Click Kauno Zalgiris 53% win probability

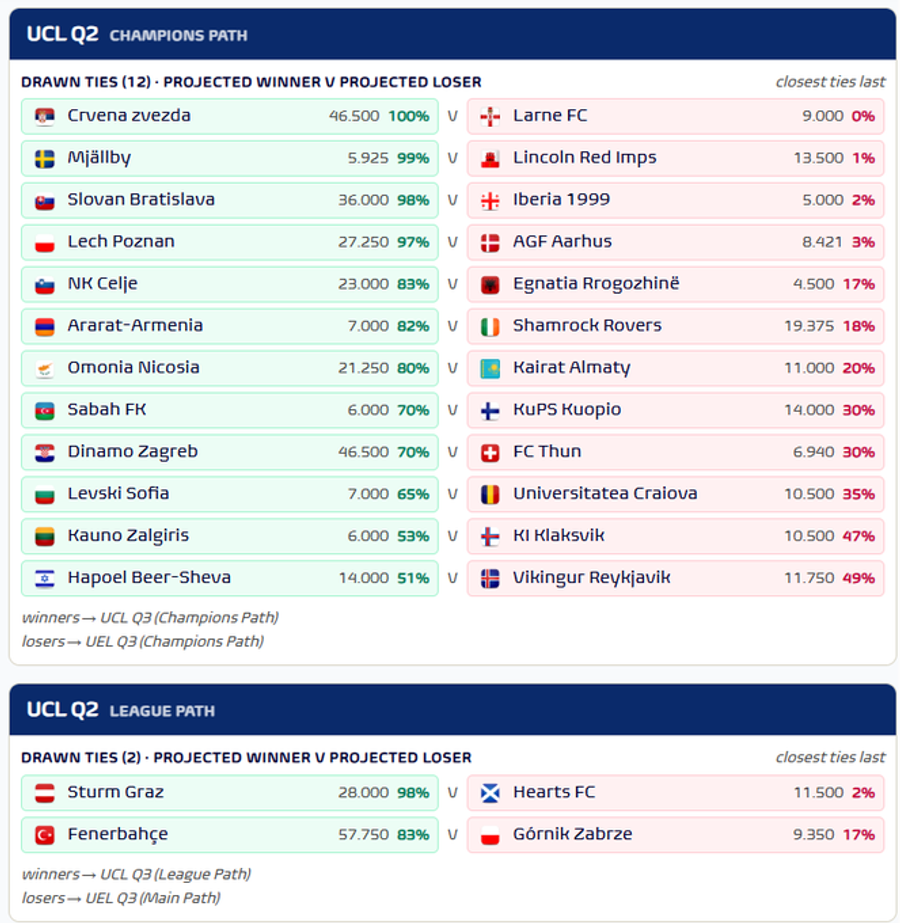click(413, 536)
